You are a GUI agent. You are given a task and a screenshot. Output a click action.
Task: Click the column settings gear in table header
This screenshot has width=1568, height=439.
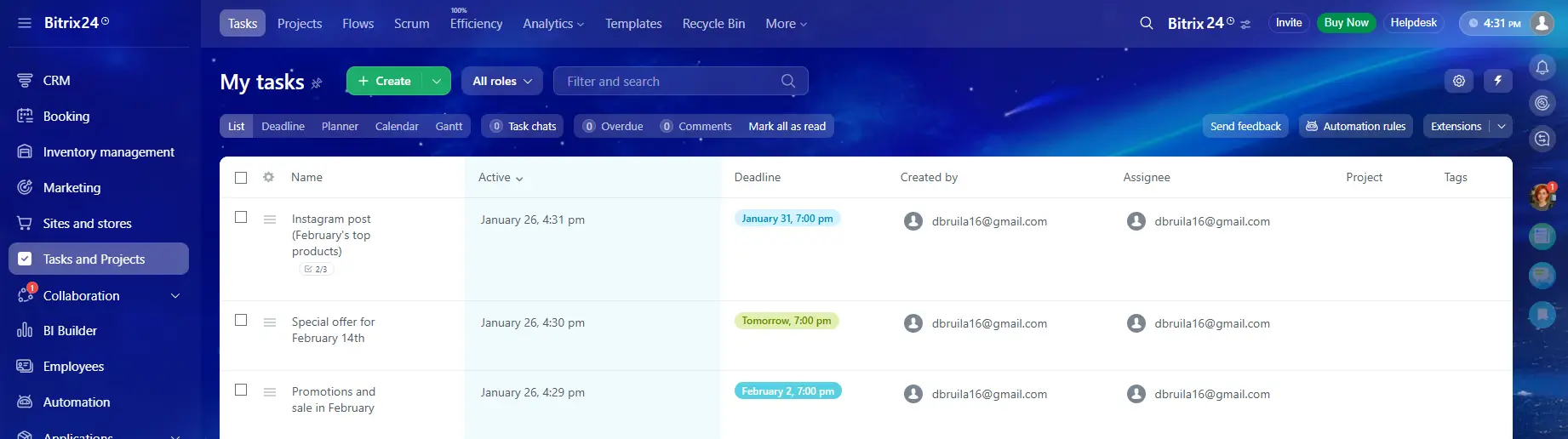coord(268,177)
